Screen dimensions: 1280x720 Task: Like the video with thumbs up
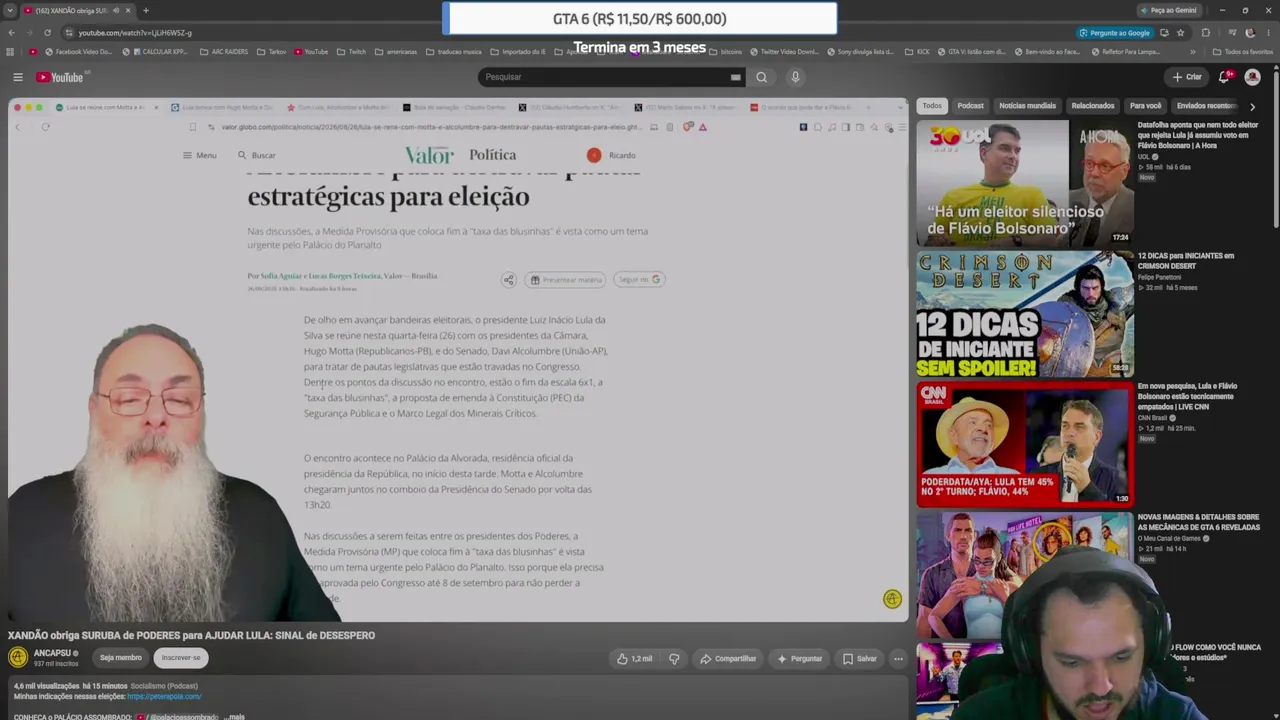[x=634, y=659]
